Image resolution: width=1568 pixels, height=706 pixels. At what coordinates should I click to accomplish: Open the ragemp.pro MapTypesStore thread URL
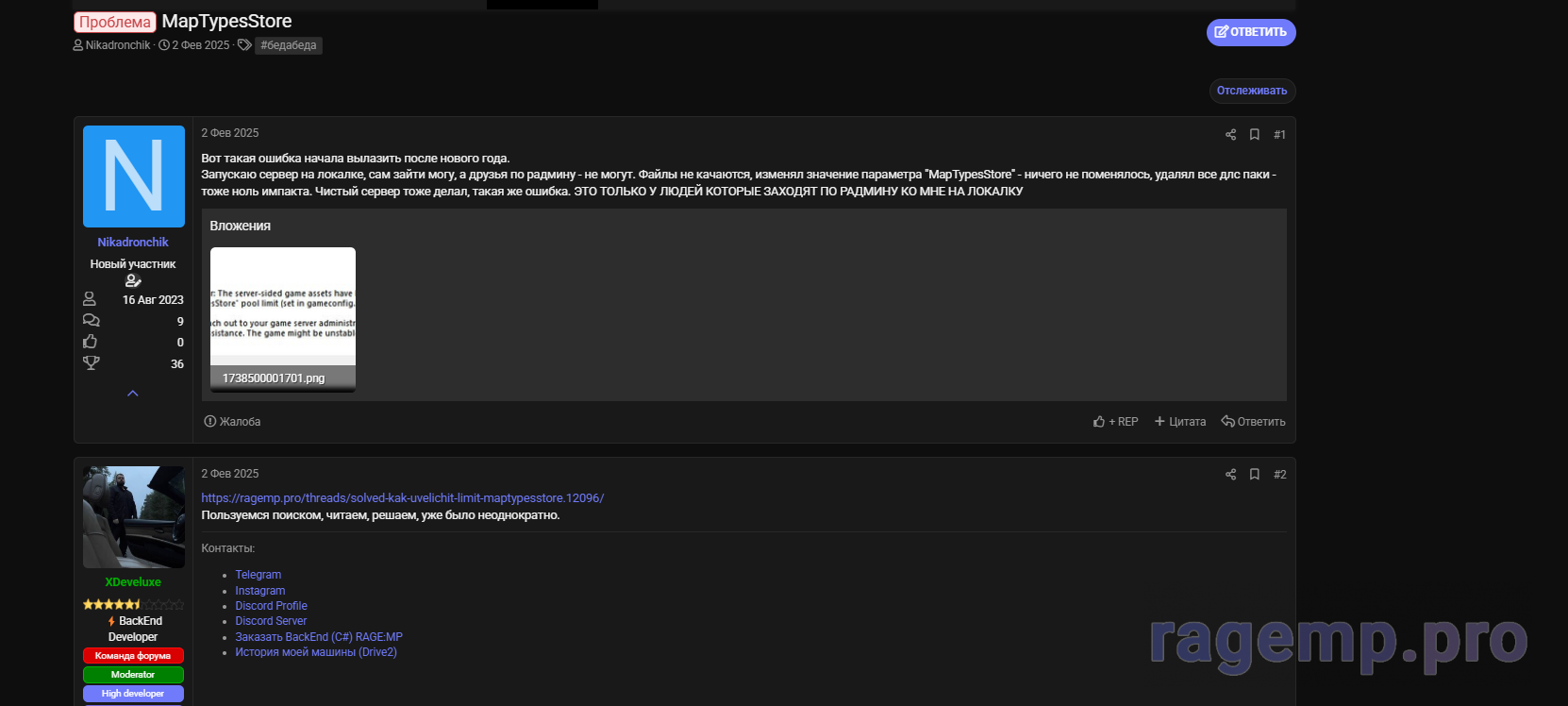(x=403, y=498)
